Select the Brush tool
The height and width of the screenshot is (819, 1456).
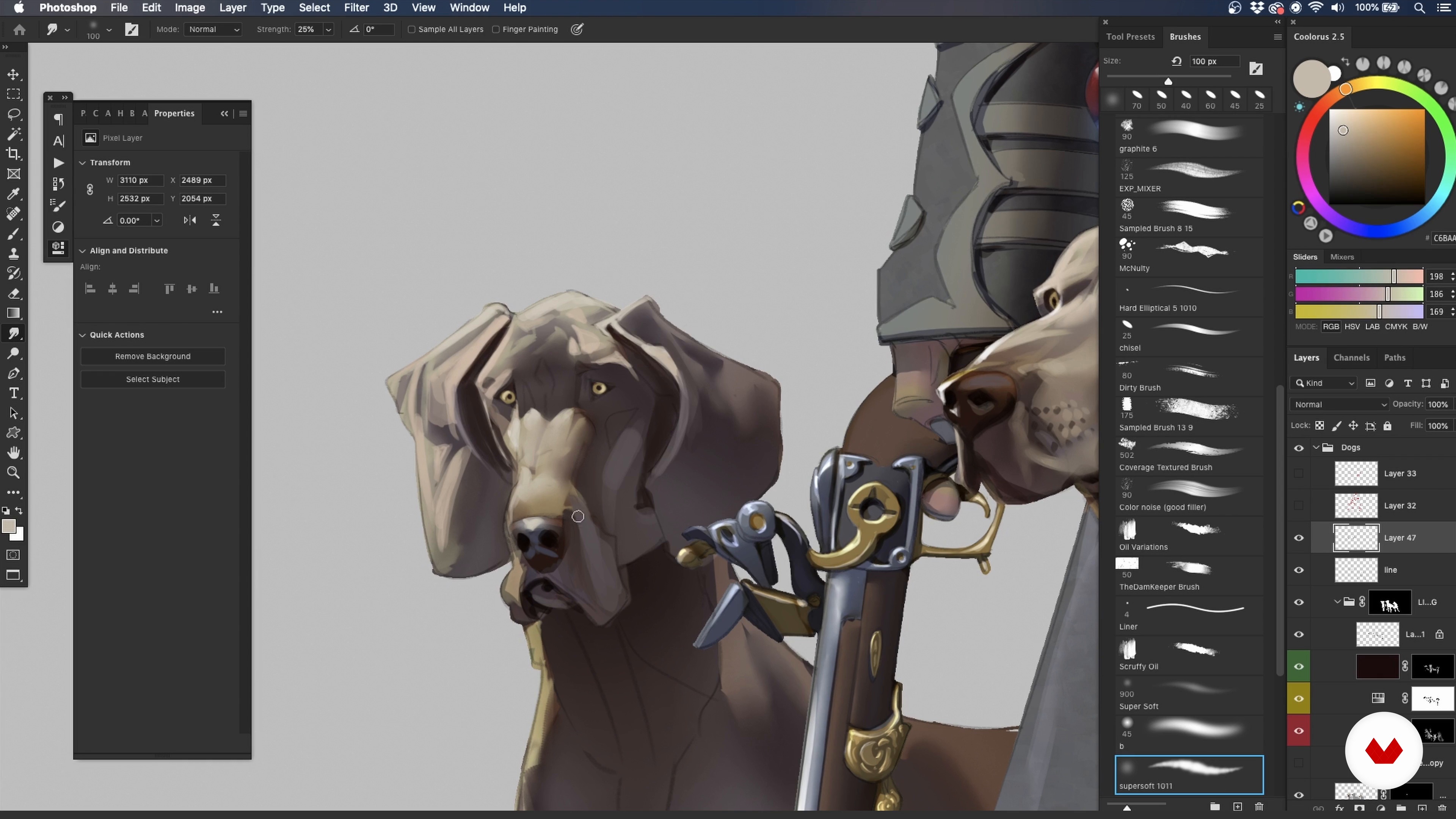(14, 234)
